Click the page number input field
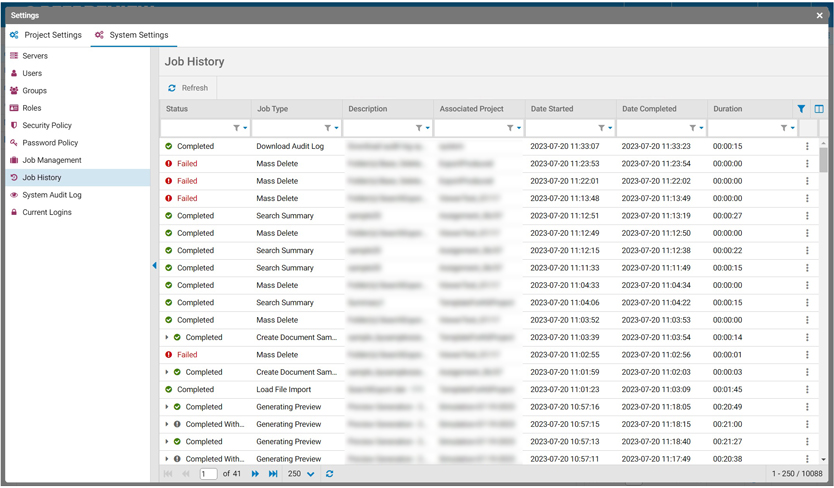 tap(208, 474)
